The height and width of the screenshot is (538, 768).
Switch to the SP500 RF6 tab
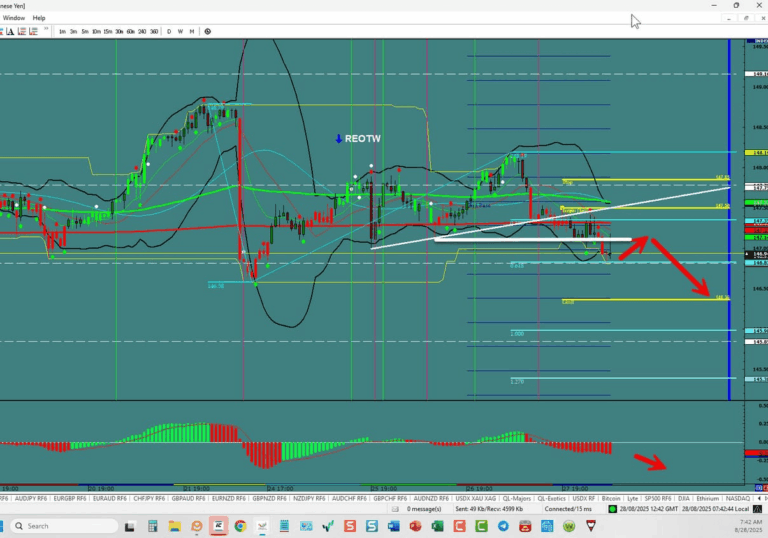click(658, 498)
